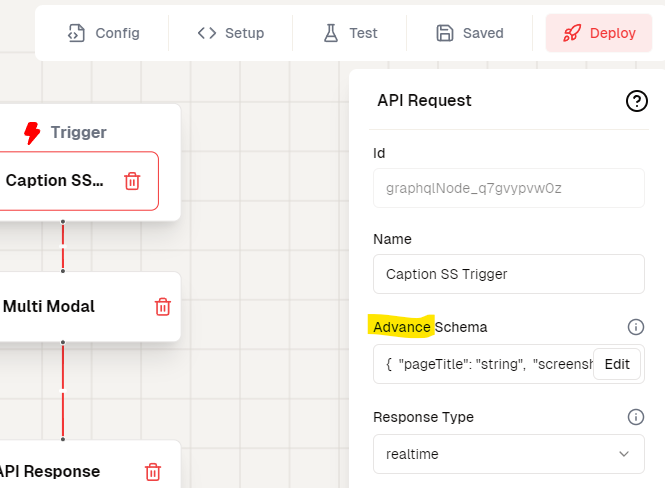Edit the Advance Schema JSON

pos(617,364)
